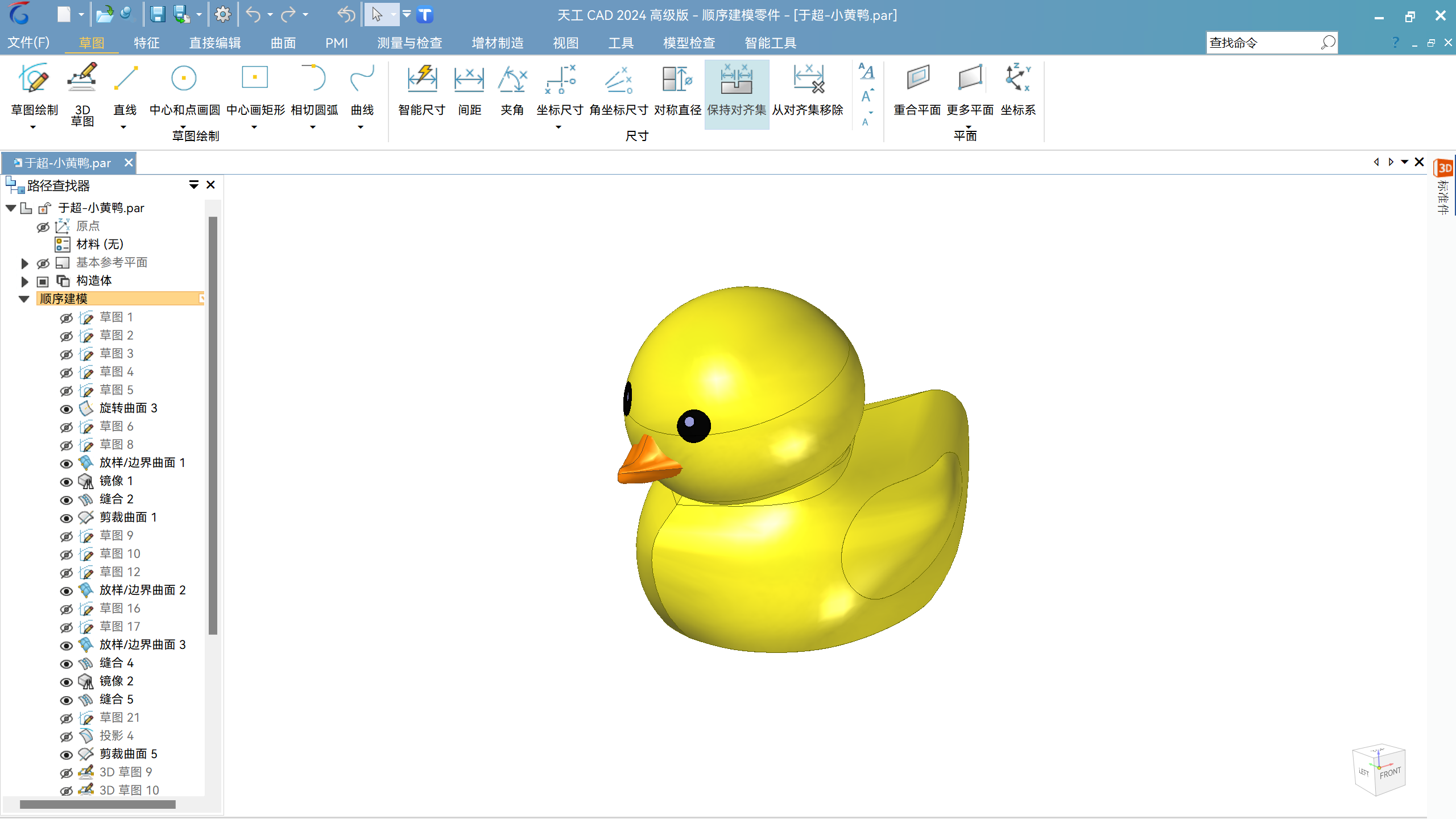Screen dimensions: 1456x819
Task: Open the 曲线 dropdown arrow
Action: (x=361, y=127)
